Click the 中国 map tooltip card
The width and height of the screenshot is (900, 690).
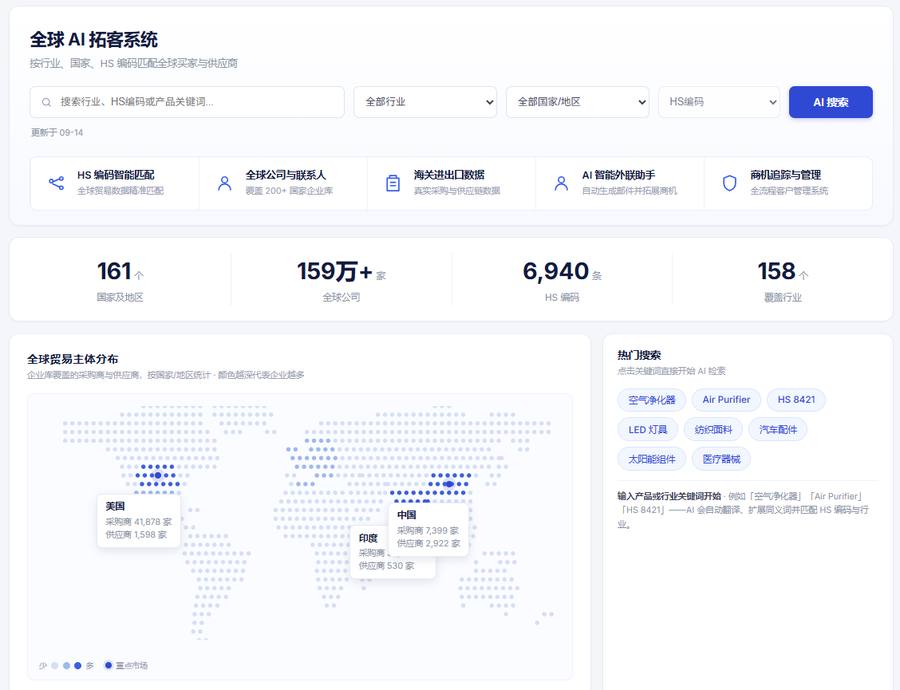point(429,529)
